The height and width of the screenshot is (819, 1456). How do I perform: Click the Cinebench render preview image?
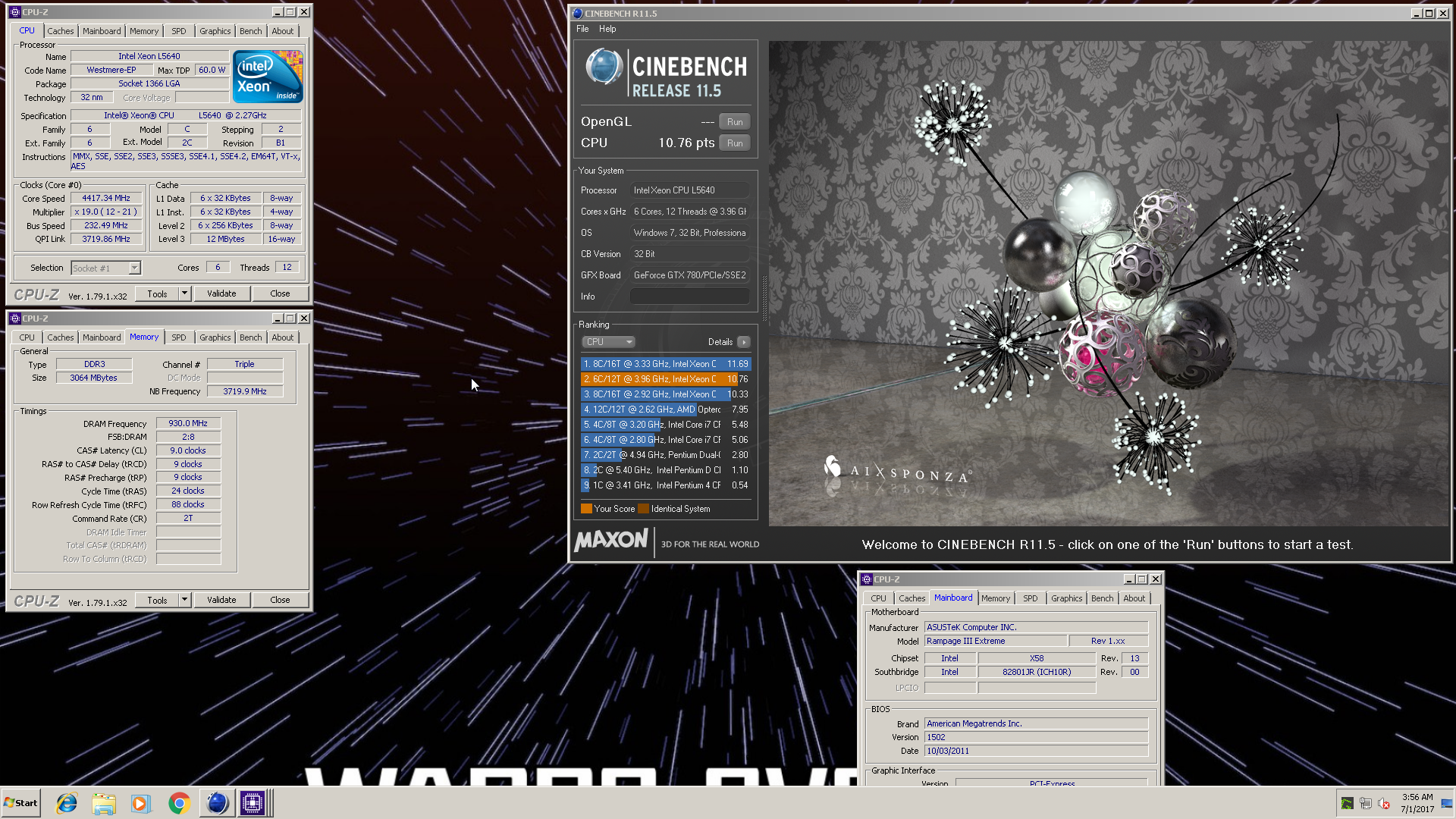click(x=1108, y=284)
